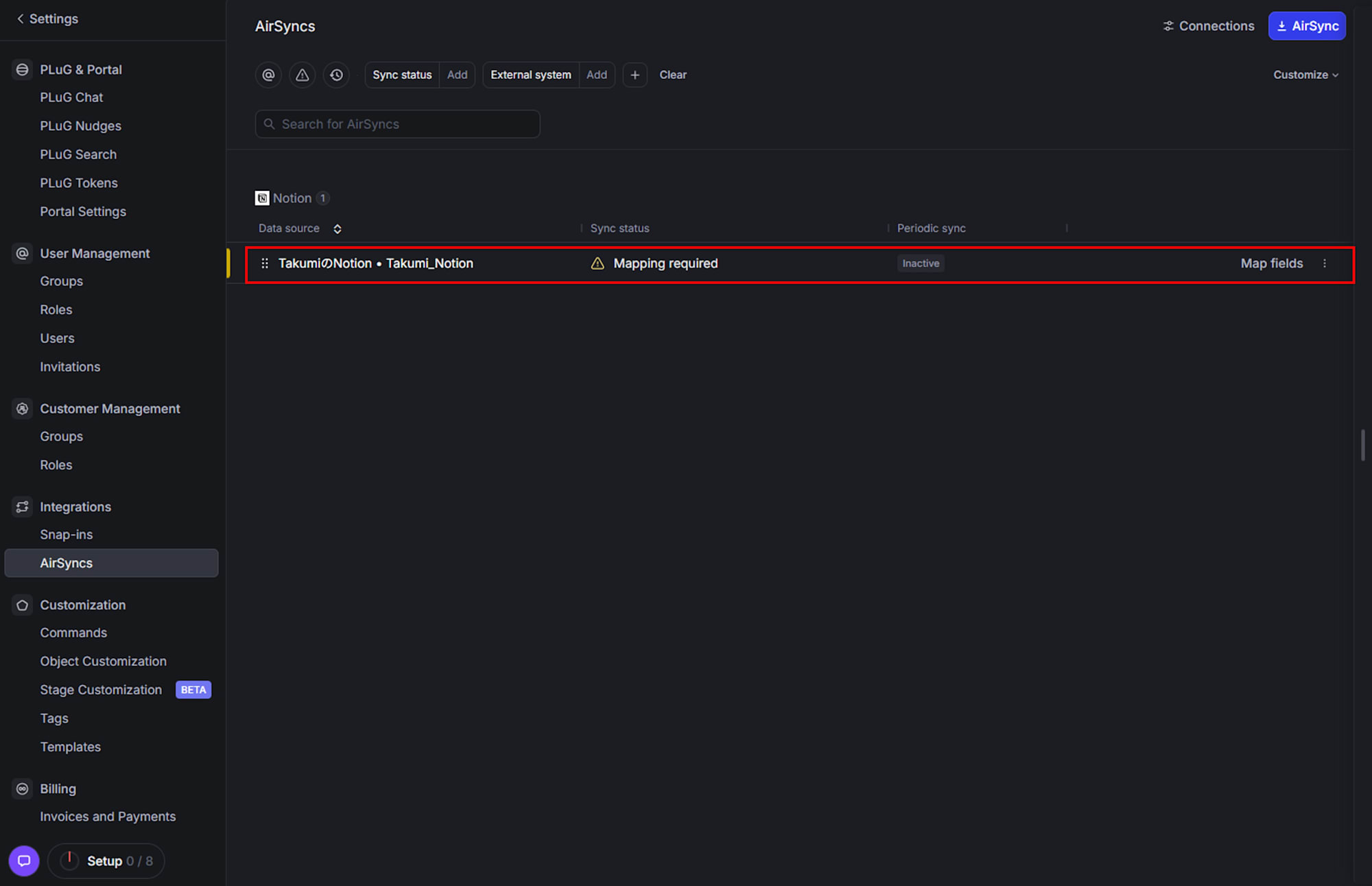Screen dimensions: 1372x886
Task: Open the three-dot menu for Takumi_Notion row
Action: pyautogui.click(x=1324, y=264)
